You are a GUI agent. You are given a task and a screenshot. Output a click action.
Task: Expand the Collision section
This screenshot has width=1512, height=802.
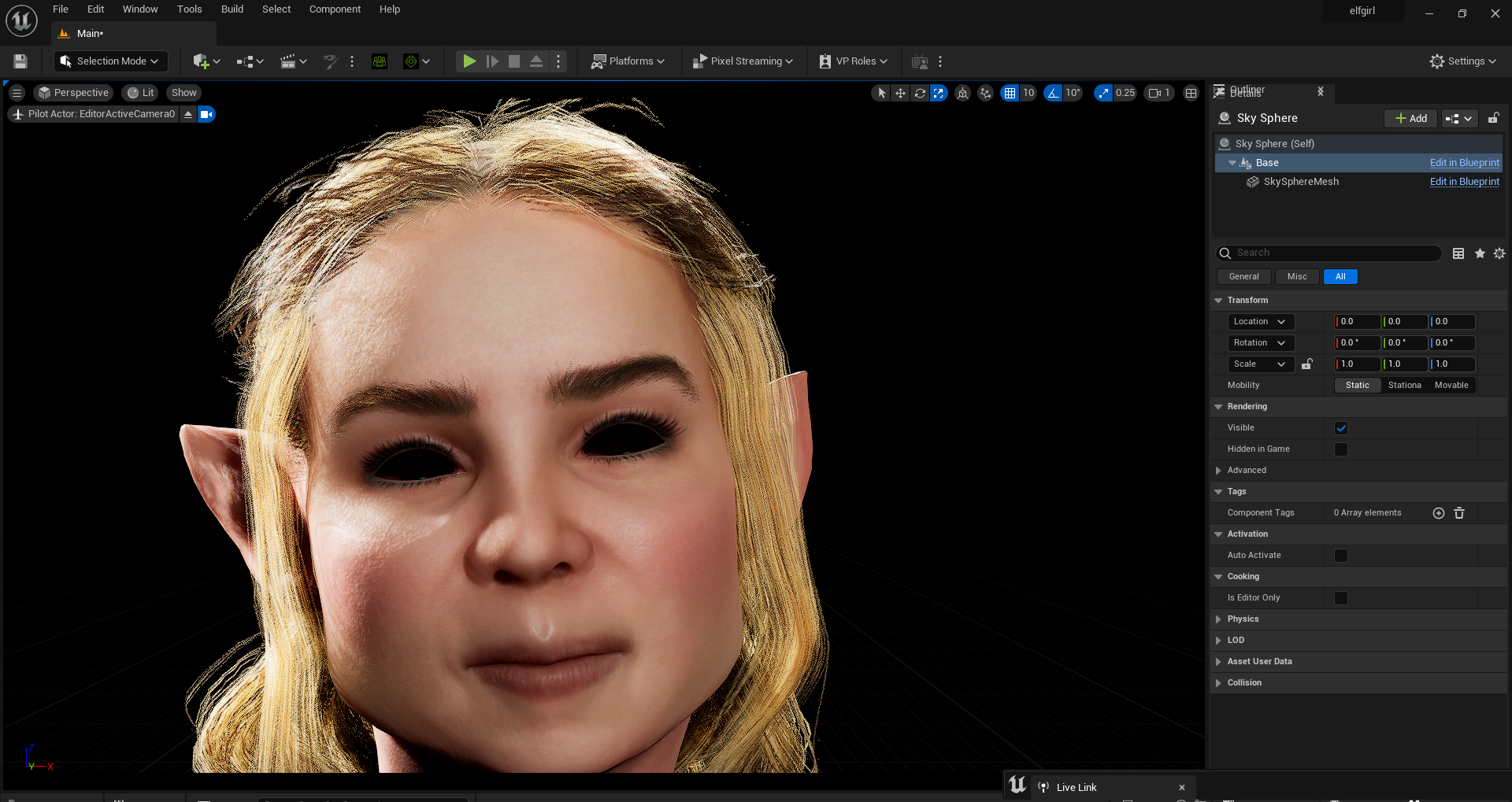click(x=1218, y=683)
